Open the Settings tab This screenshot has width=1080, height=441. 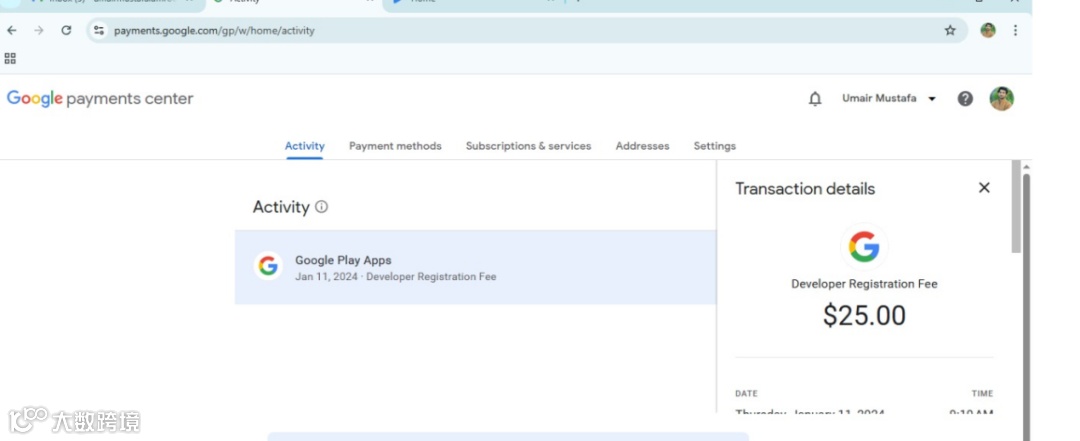tap(714, 146)
